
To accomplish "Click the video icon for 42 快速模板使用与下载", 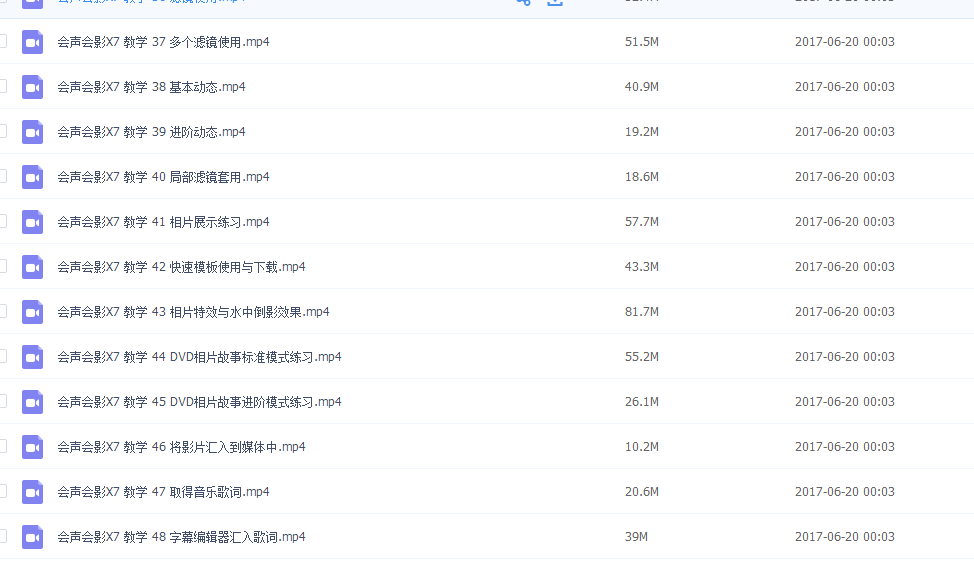I will click(32, 267).
